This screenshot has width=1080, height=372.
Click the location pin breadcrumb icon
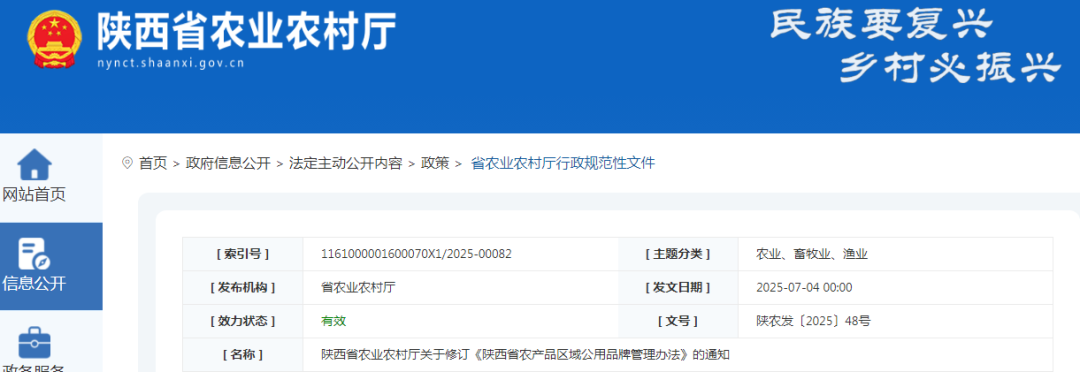pos(127,163)
